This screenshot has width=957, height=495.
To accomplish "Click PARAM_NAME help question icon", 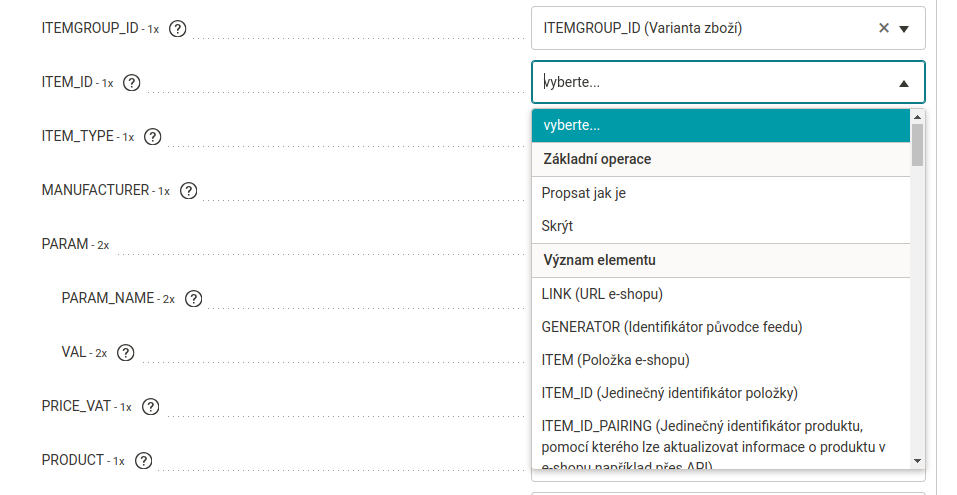I will point(193,298).
